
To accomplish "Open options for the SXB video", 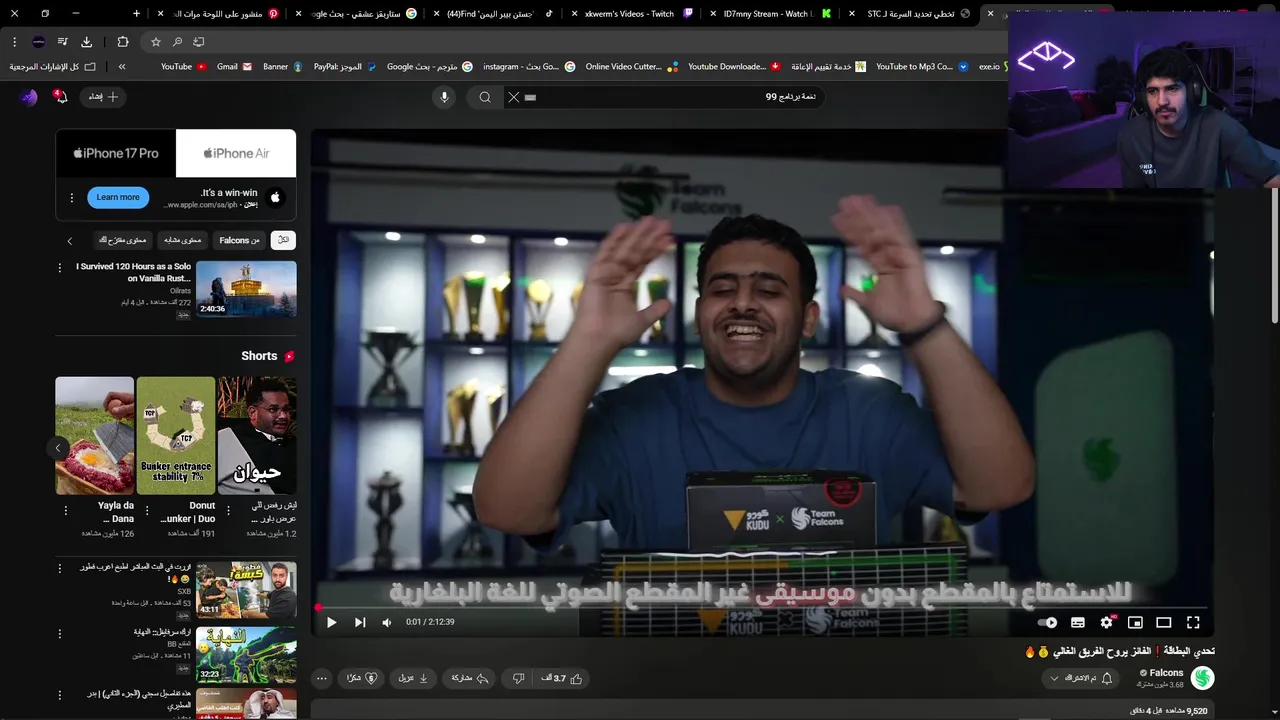I will click(x=60, y=569).
